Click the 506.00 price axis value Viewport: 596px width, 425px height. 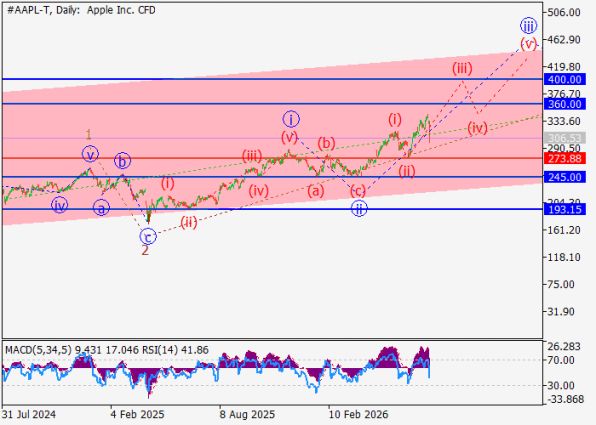click(564, 13)
